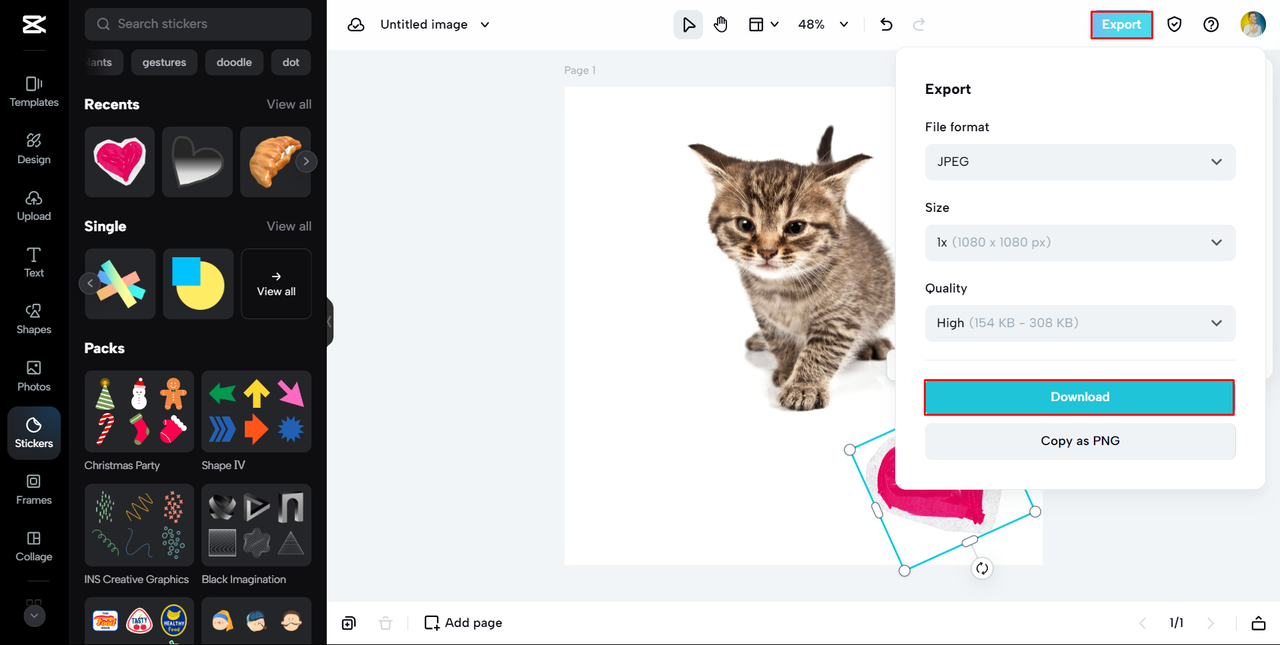
Task: Choose the colorful crossed tape sticker
Action: pyautogui.click(x=120, y=284)
